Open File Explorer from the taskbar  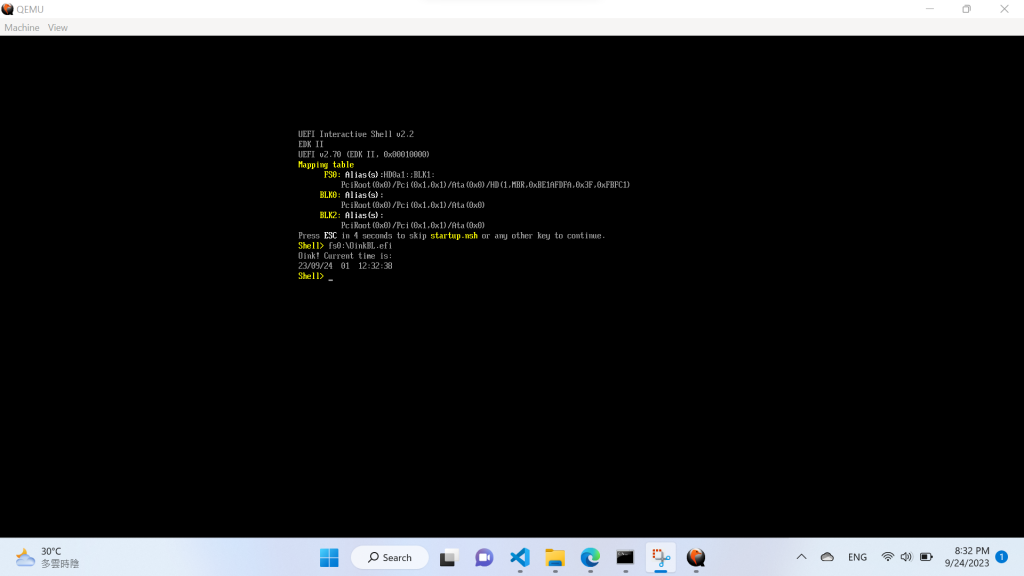pos(555,558)
